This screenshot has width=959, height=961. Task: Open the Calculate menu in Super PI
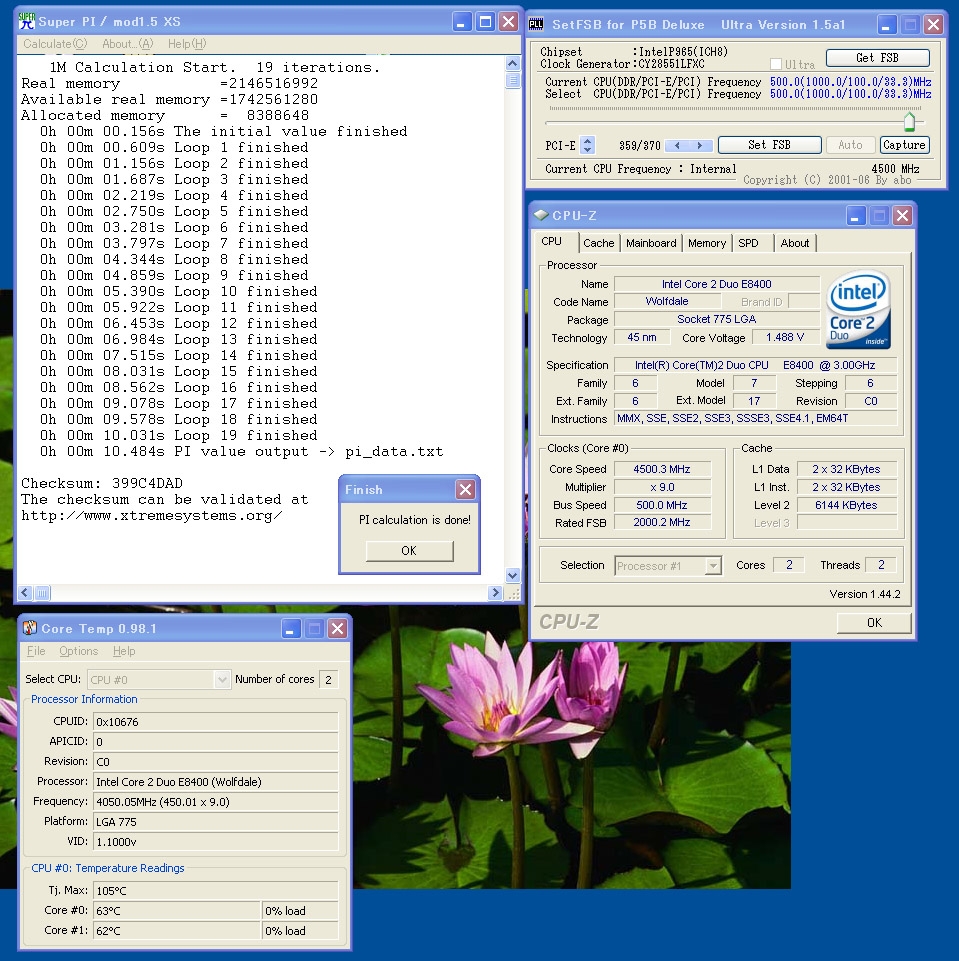tap(55, 44)
